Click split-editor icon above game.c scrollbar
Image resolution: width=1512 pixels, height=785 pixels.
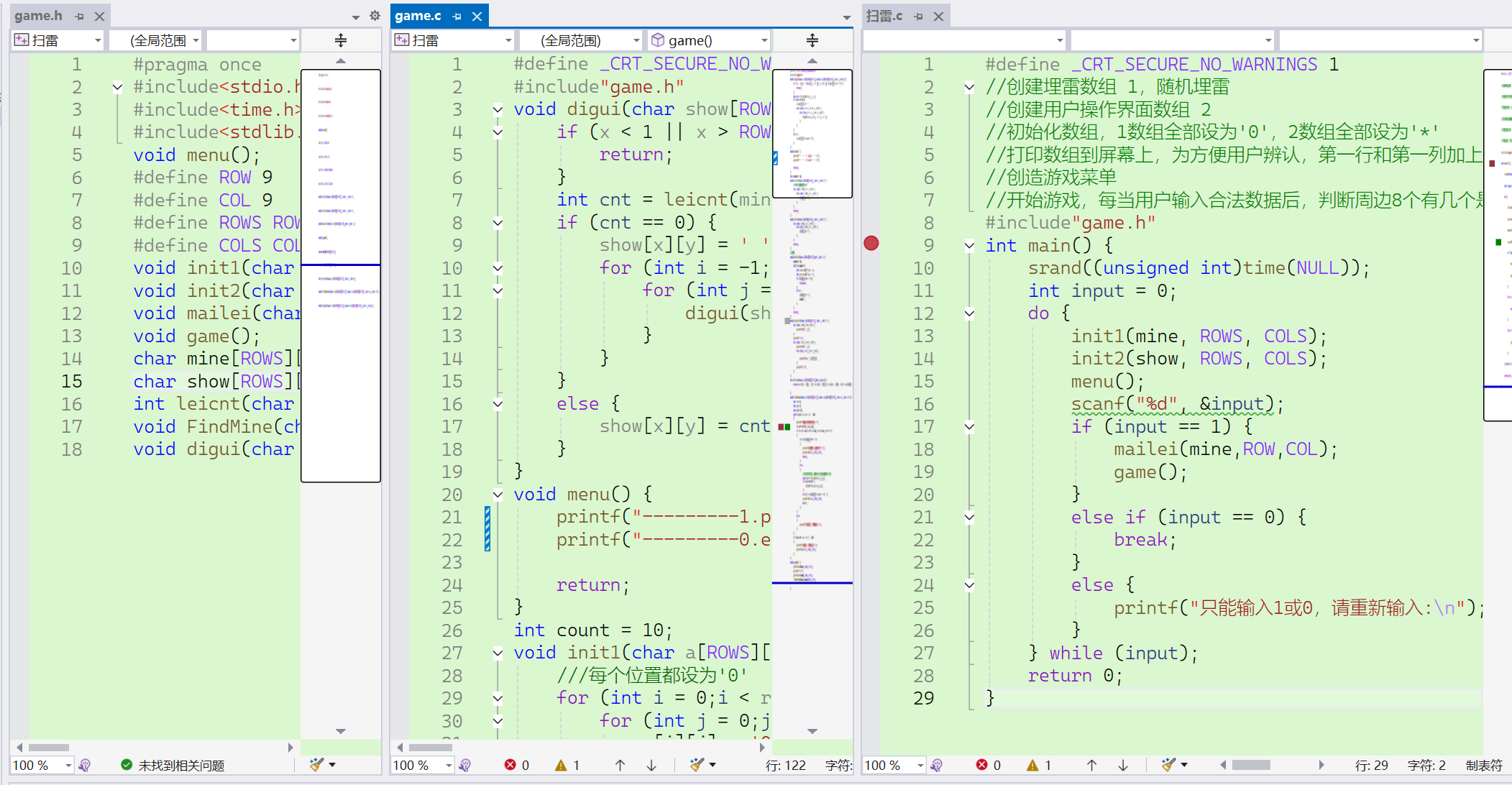click(812, 40)
